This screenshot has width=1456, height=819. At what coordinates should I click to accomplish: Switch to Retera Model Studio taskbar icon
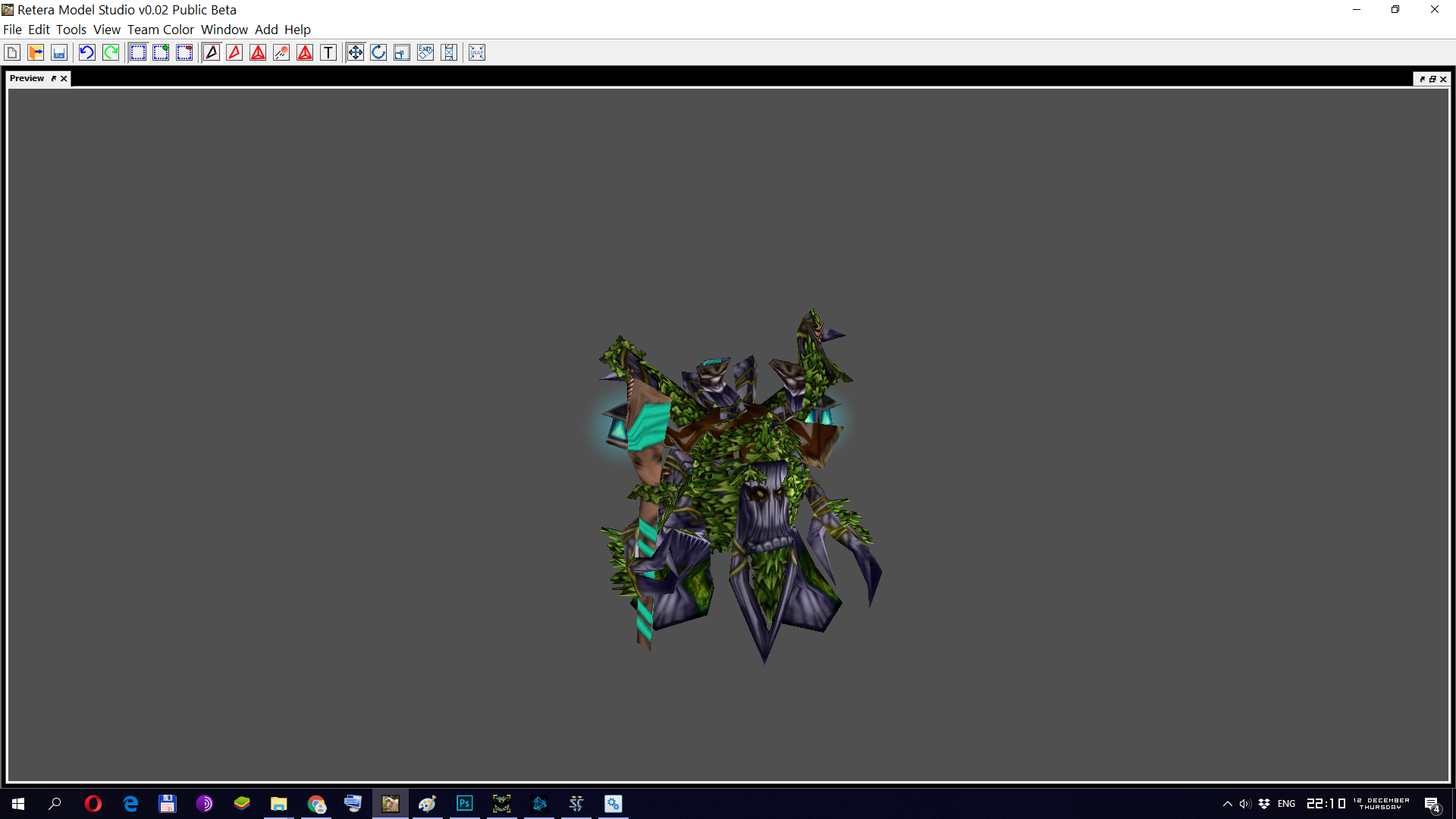[391, 804]
